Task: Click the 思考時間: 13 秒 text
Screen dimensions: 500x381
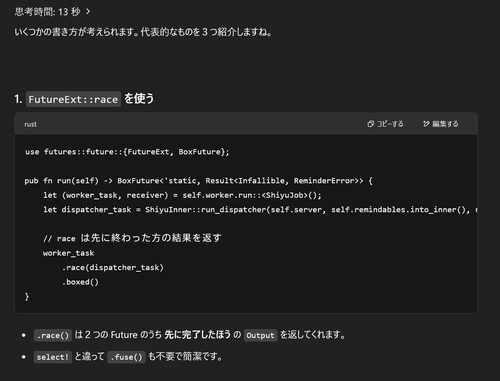Action: coord(48,12)
